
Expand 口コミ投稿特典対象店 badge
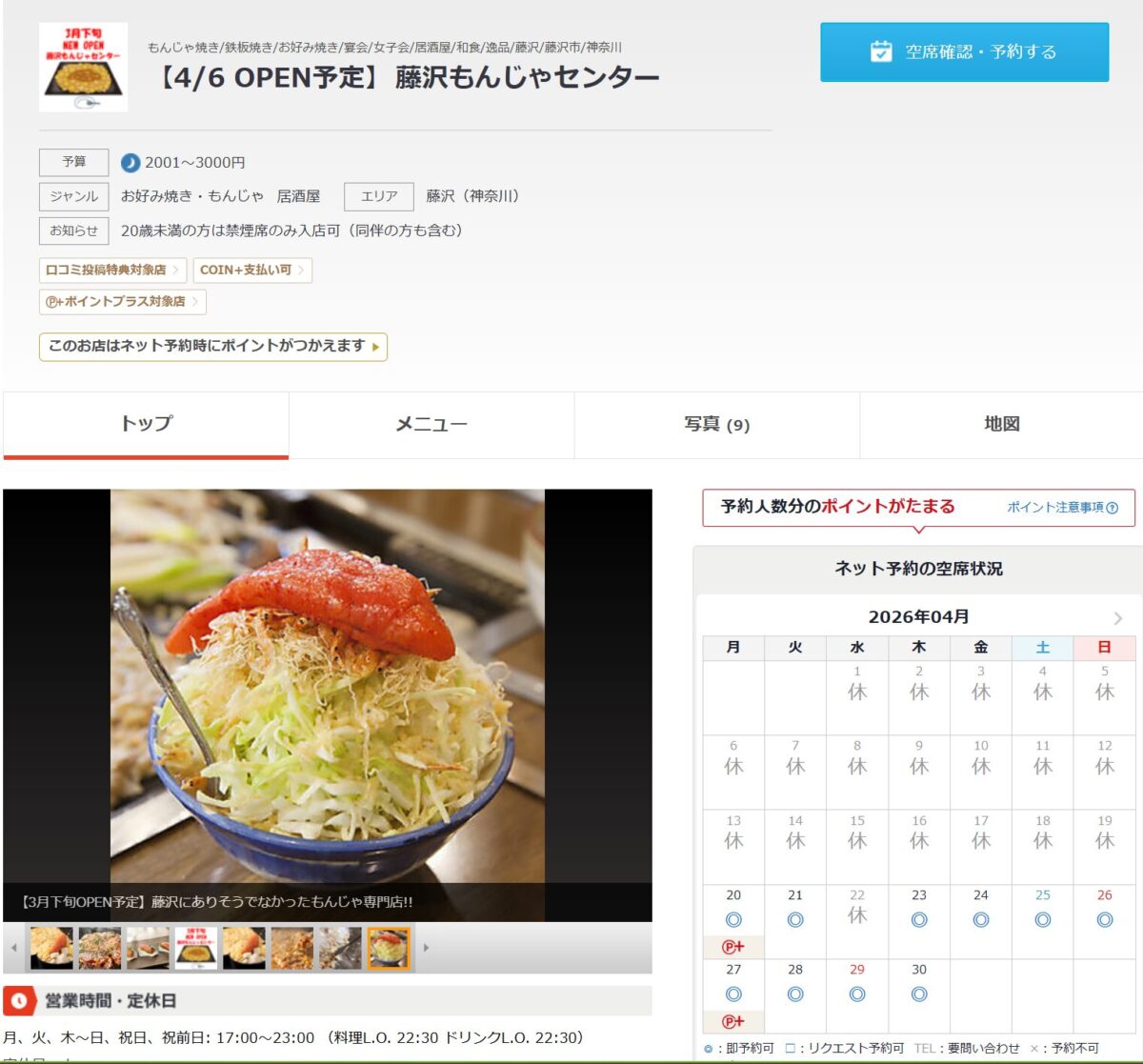tap(112, 271)
